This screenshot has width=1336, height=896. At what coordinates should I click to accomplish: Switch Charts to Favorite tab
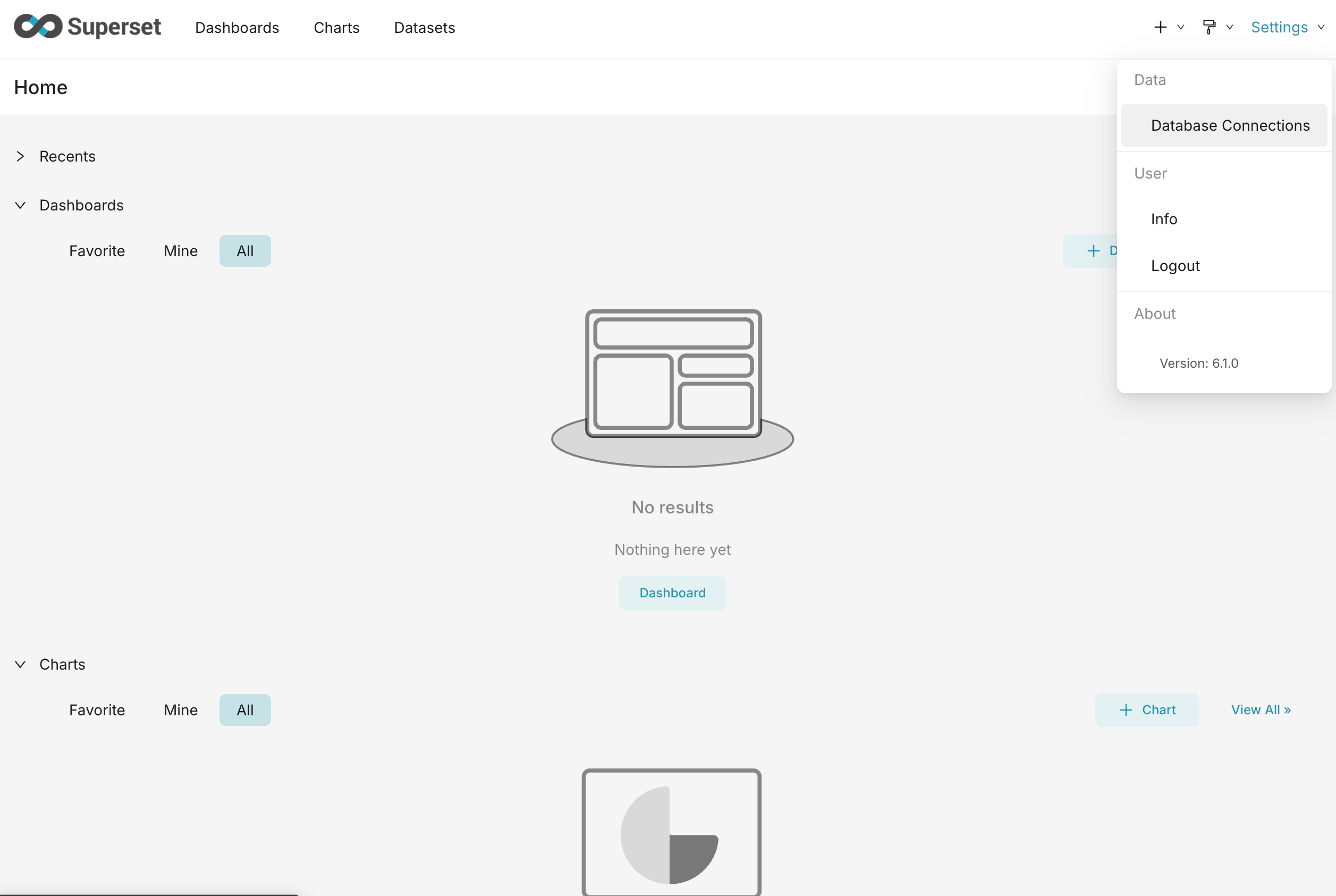[x=97, y=709]
